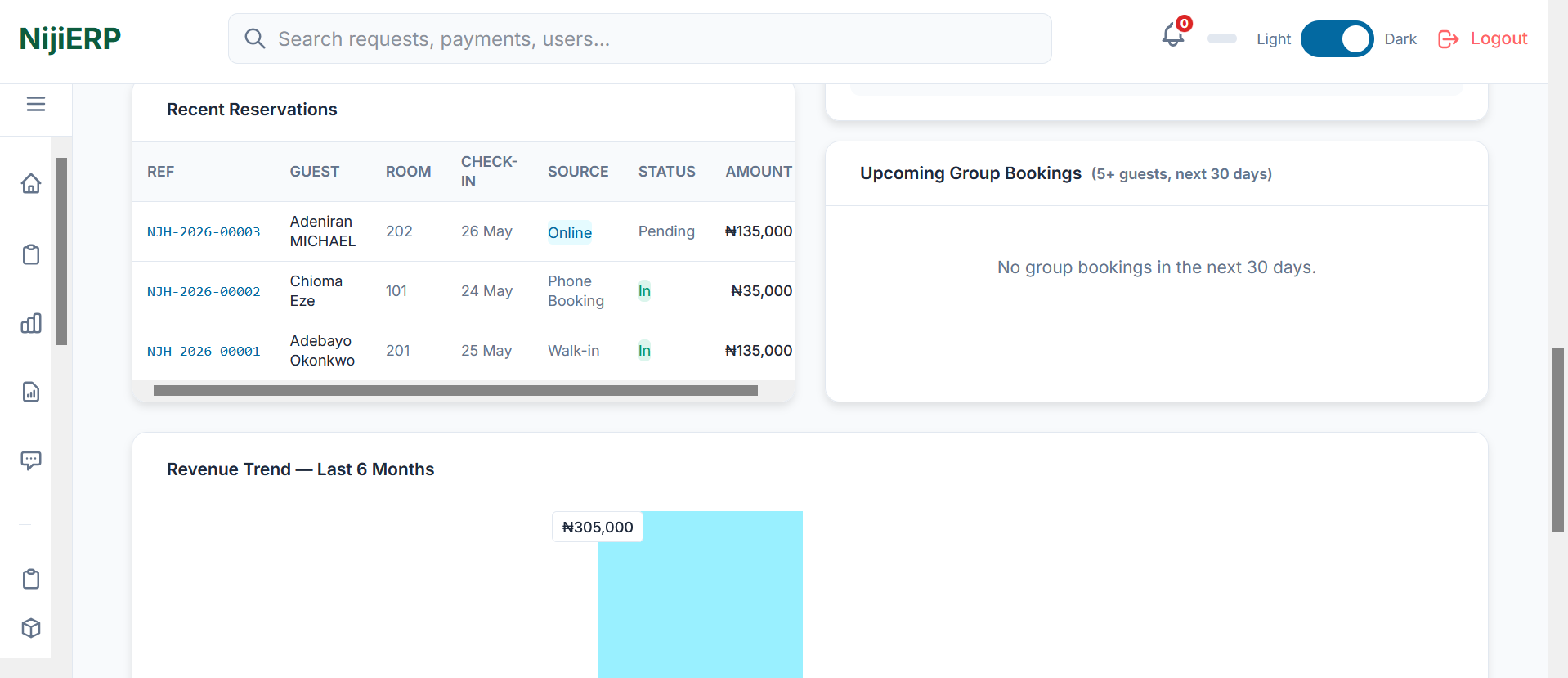Focus the search requests, payments, users field

[x=640, y=38]
